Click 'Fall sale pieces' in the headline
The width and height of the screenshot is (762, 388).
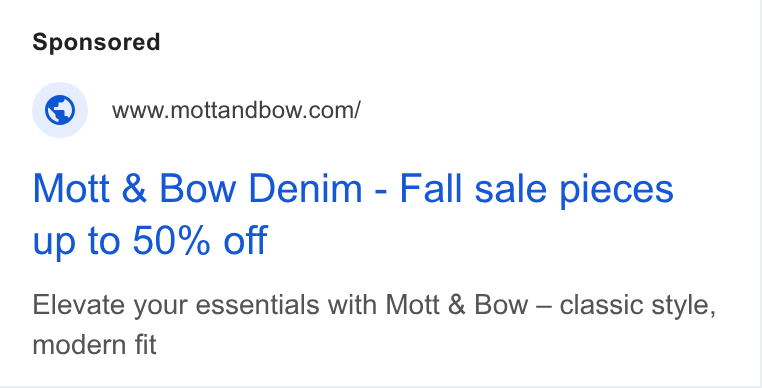pyautogui.click(x=537, y=190)
